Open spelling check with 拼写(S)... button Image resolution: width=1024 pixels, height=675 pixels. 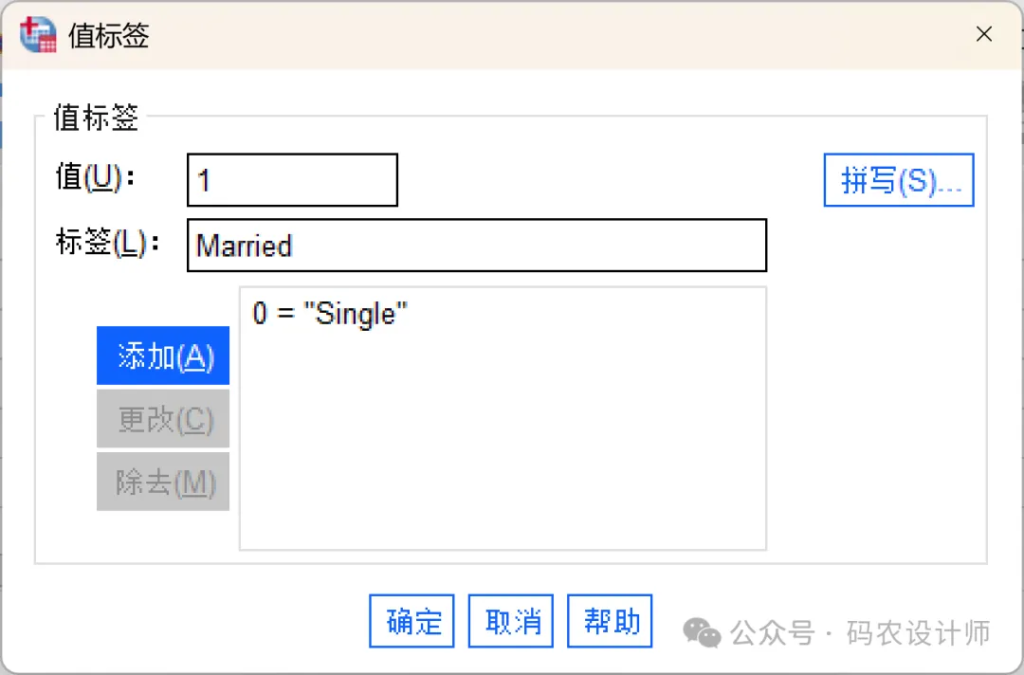pos(898,180)
